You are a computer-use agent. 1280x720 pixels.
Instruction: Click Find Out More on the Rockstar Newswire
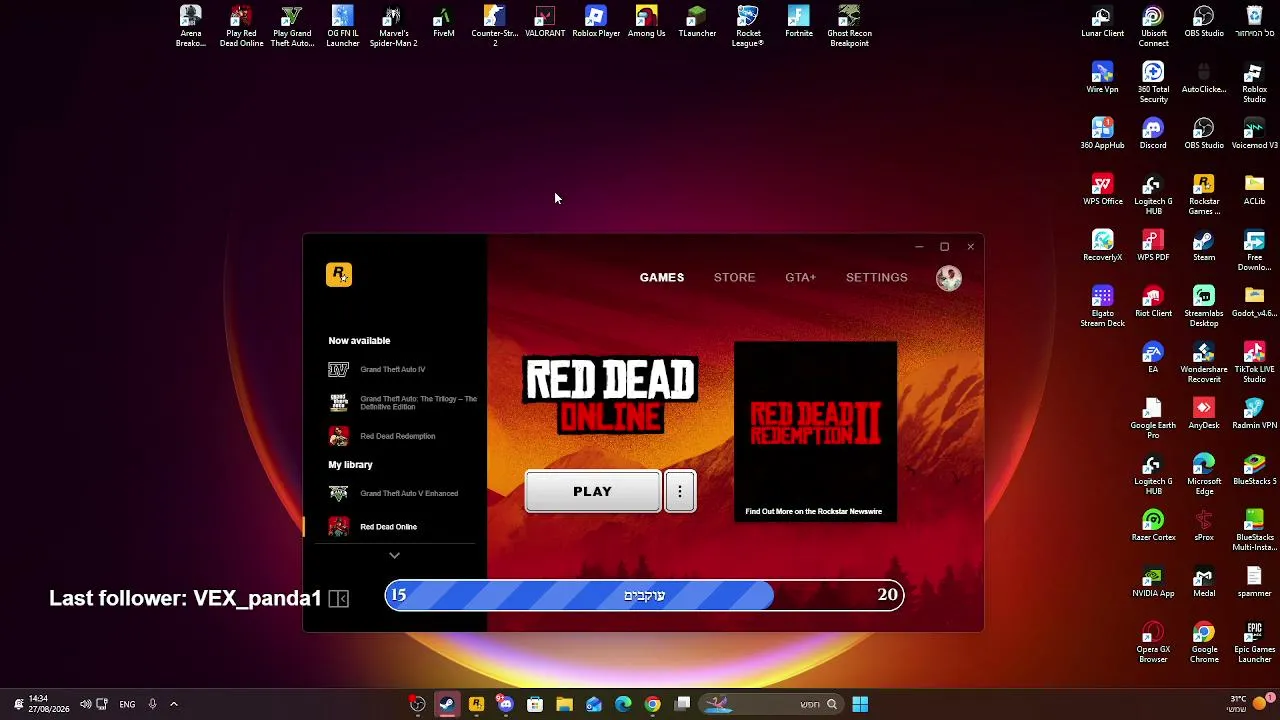coord(813,512)
